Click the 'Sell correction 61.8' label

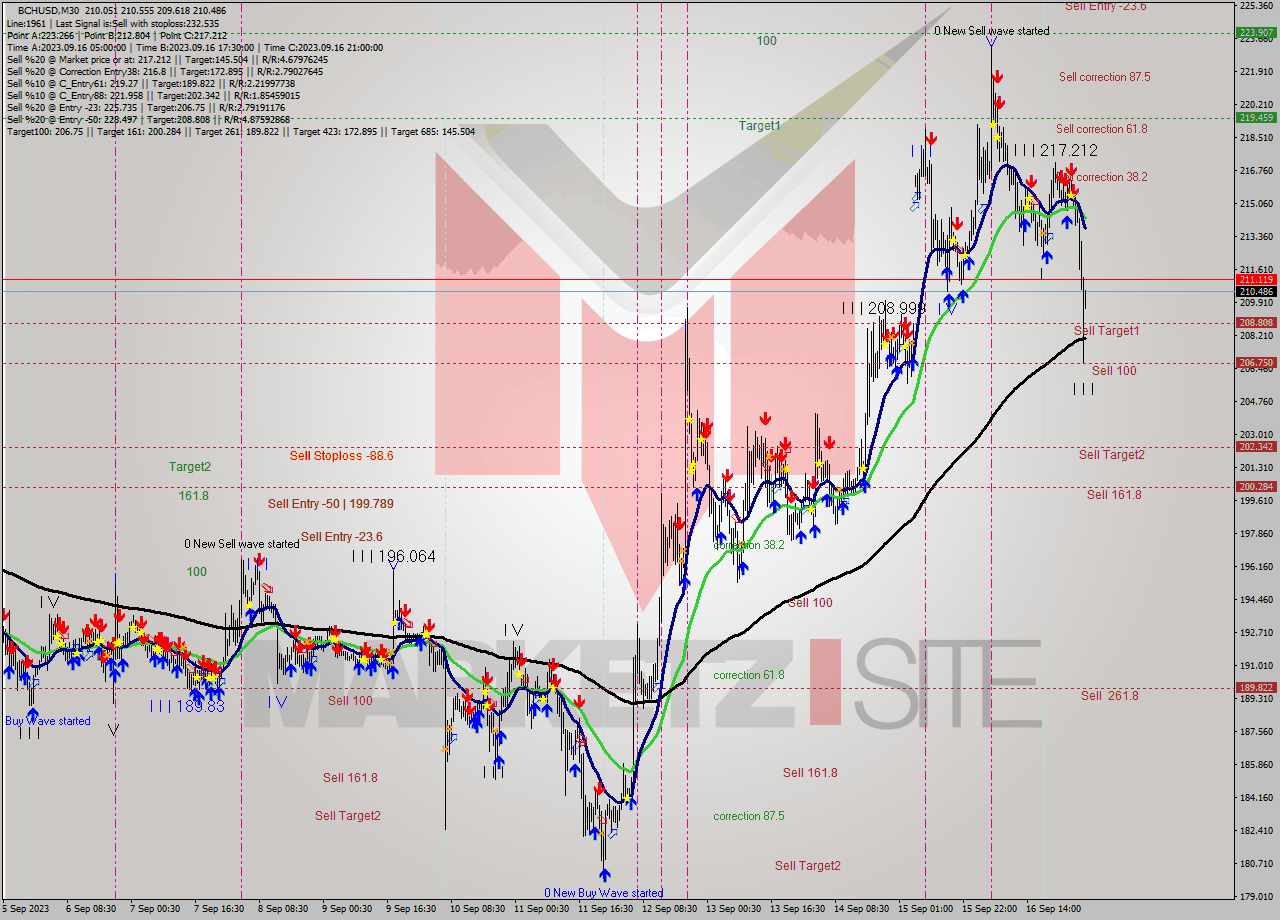pyautogui.click(x=1101, y=129)
